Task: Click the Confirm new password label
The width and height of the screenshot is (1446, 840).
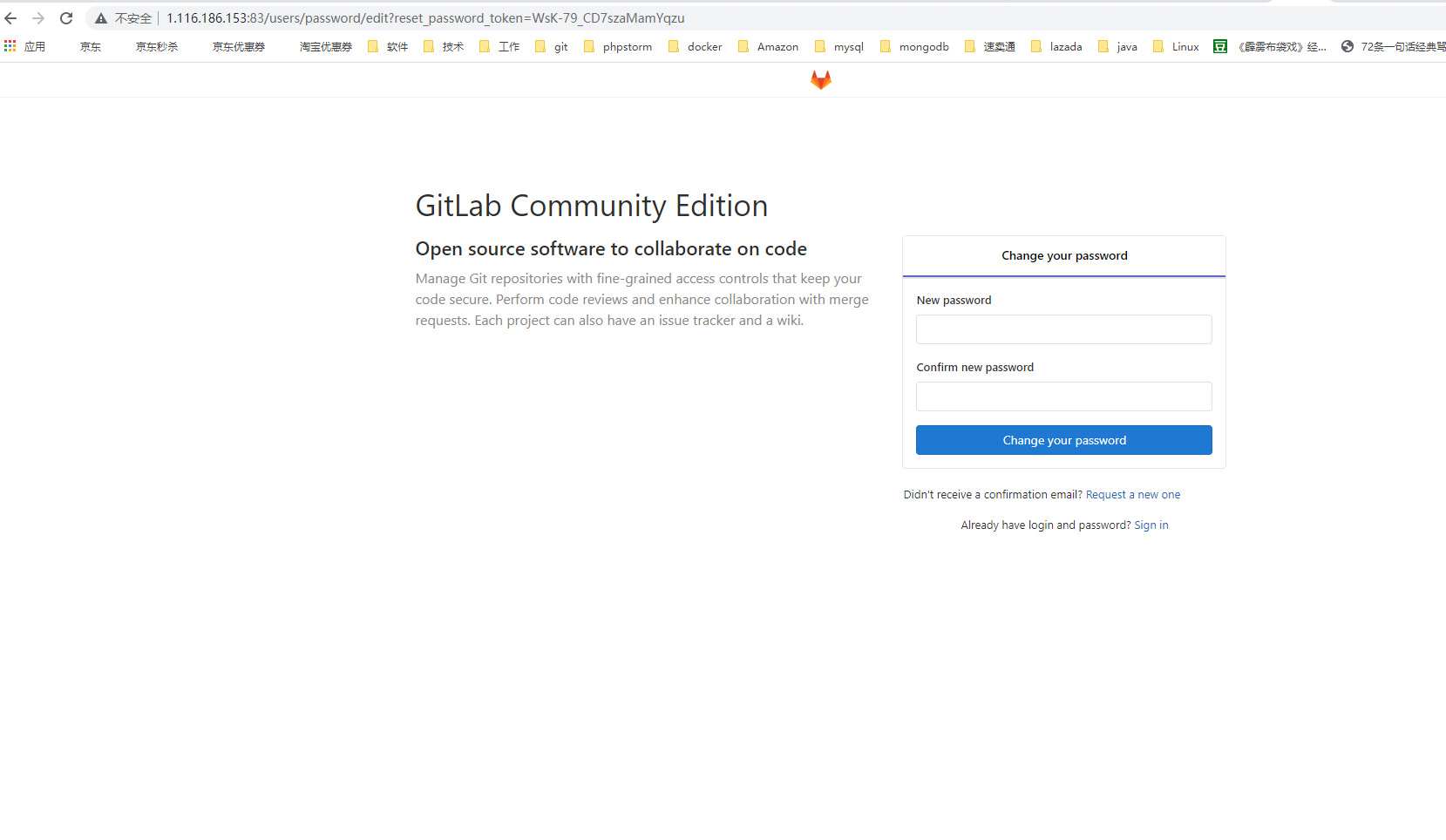Action: (x=975, y=368)
